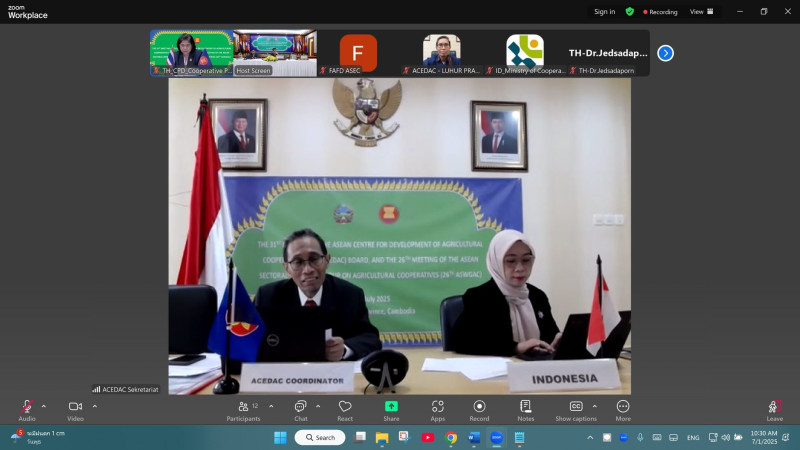Open video options arrow next to Video
Screen dimensions: 800x450
(x=95, y=407)
